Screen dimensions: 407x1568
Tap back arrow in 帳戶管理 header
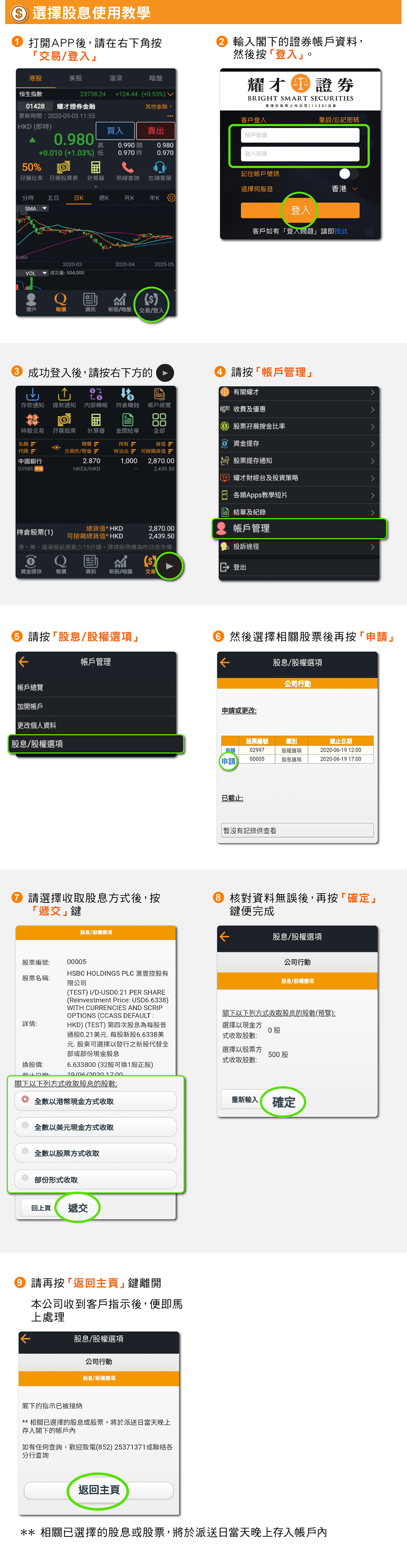click(24, 662)
